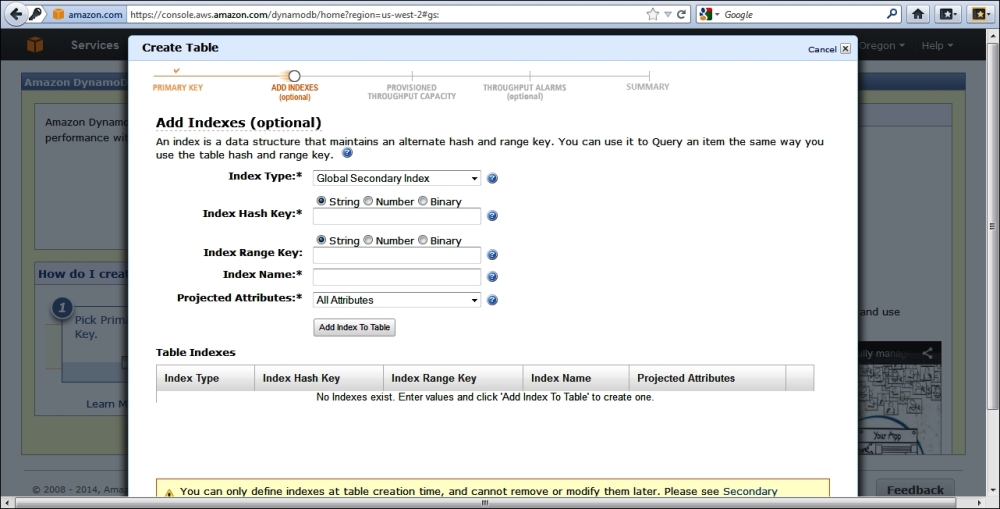Select Binary for Index Range Key
This screenshot has width=1000, height=509.
pos(422,240)
